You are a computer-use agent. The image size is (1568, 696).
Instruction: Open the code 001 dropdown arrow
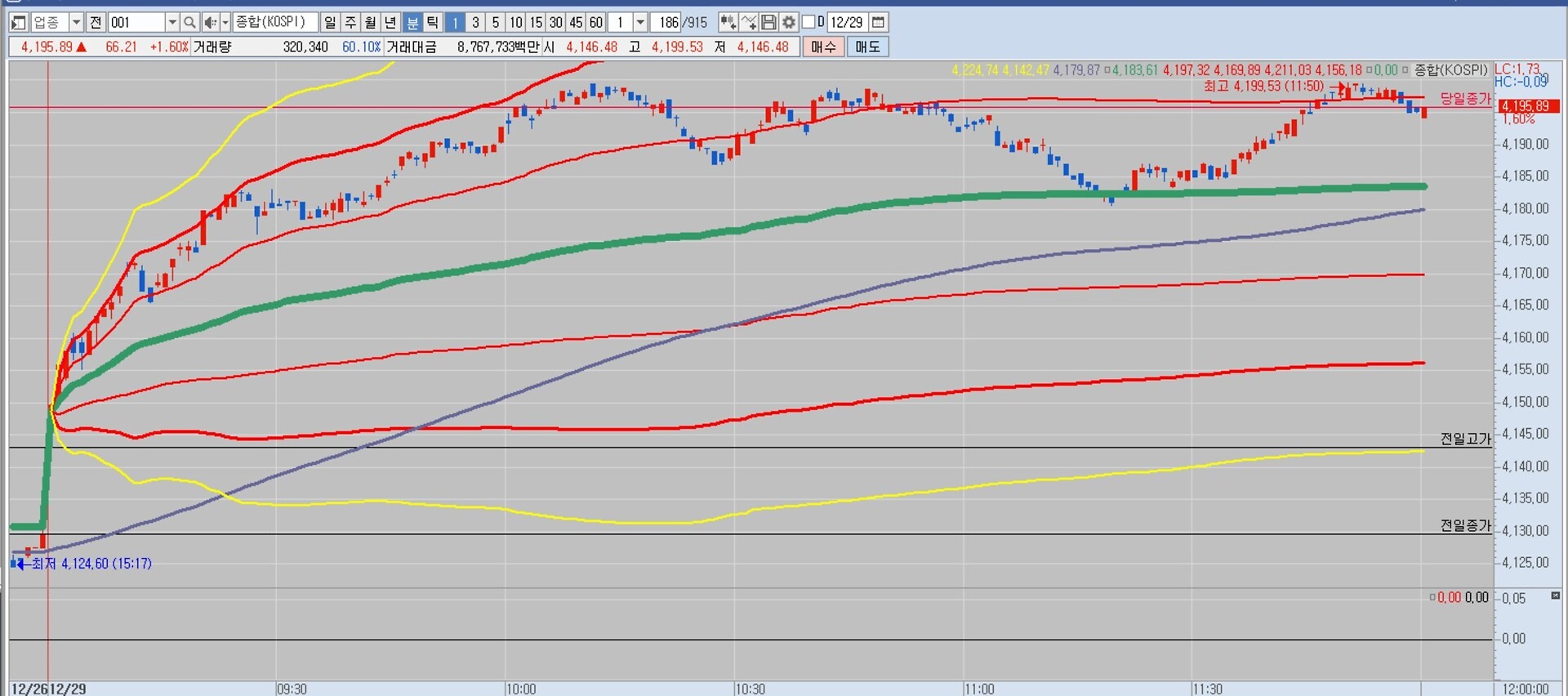pos(172,22)
